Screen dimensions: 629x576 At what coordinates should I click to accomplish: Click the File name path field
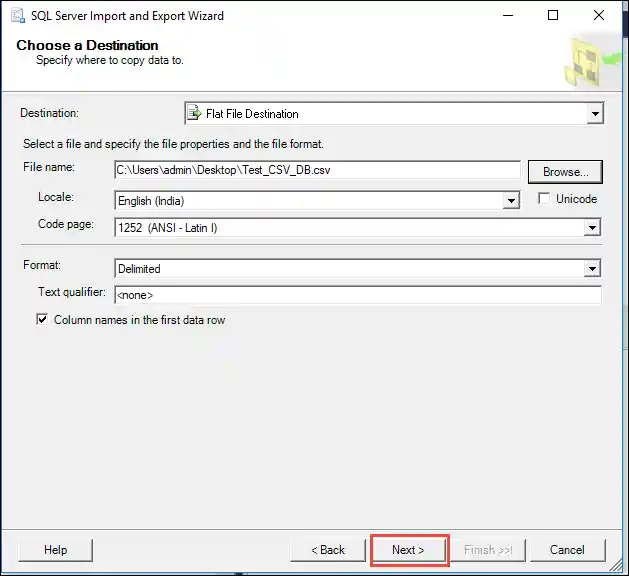coord(317,170)
